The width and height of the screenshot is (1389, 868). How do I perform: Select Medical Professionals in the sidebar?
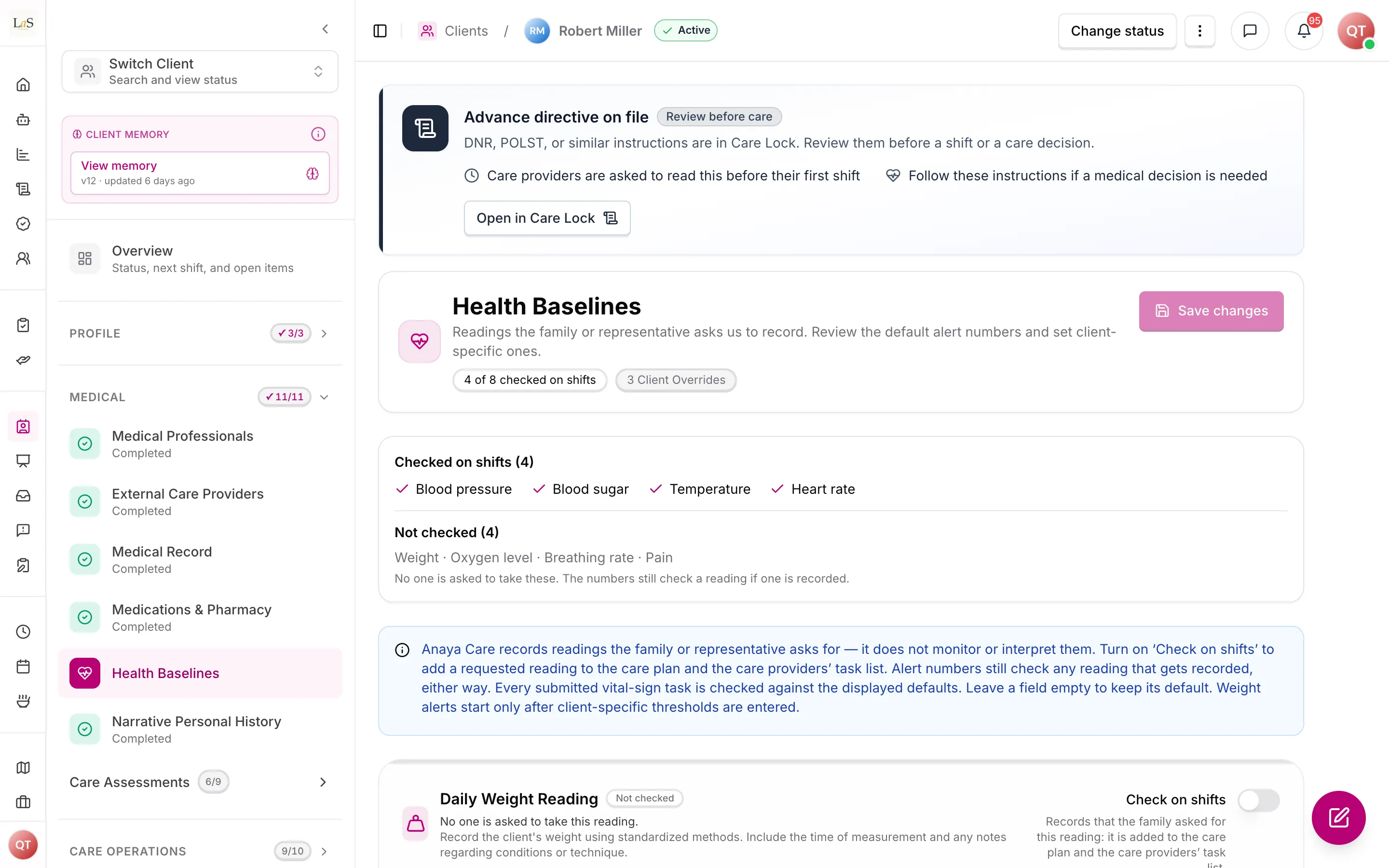click(x=200, y=444)
